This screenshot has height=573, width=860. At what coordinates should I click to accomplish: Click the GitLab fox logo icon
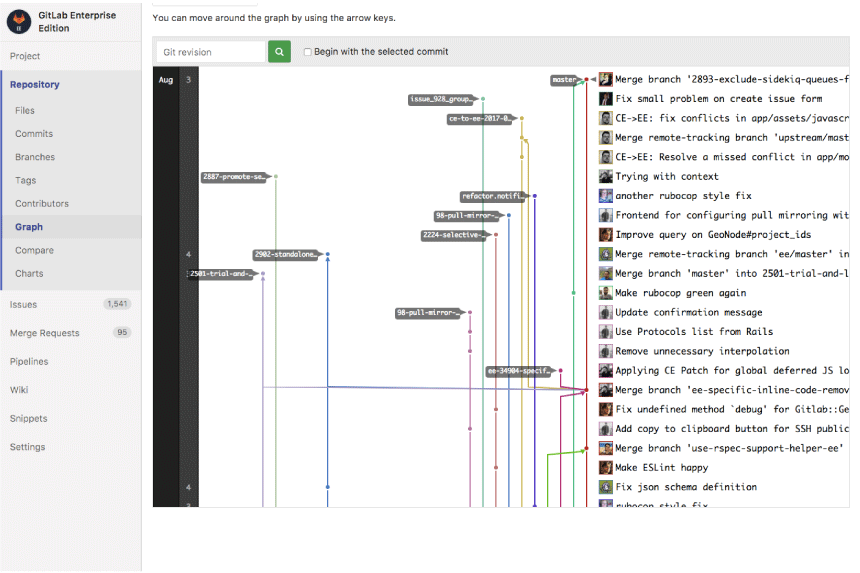tap(19, 21)
